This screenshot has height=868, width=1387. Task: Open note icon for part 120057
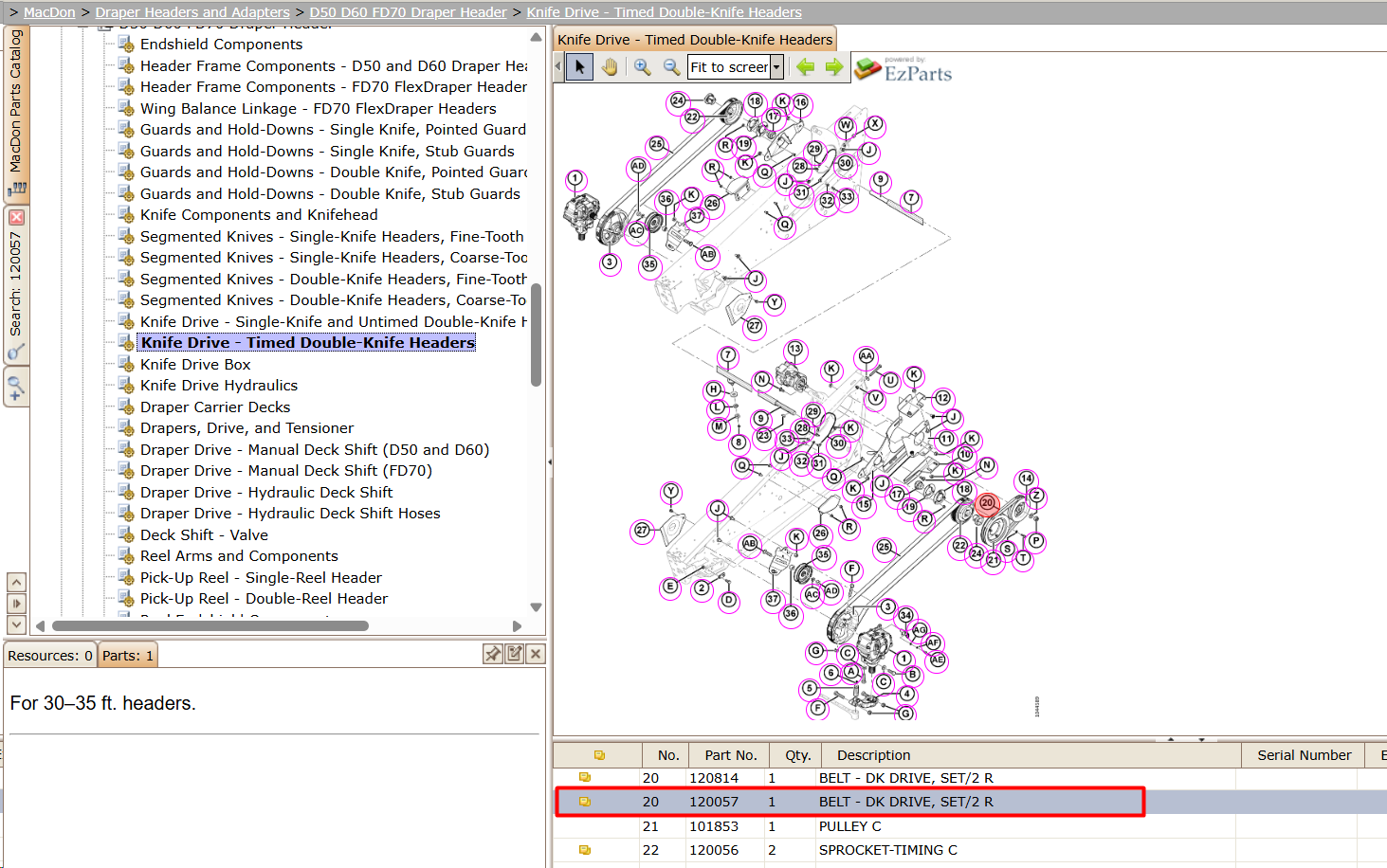[x=585, y=802]
